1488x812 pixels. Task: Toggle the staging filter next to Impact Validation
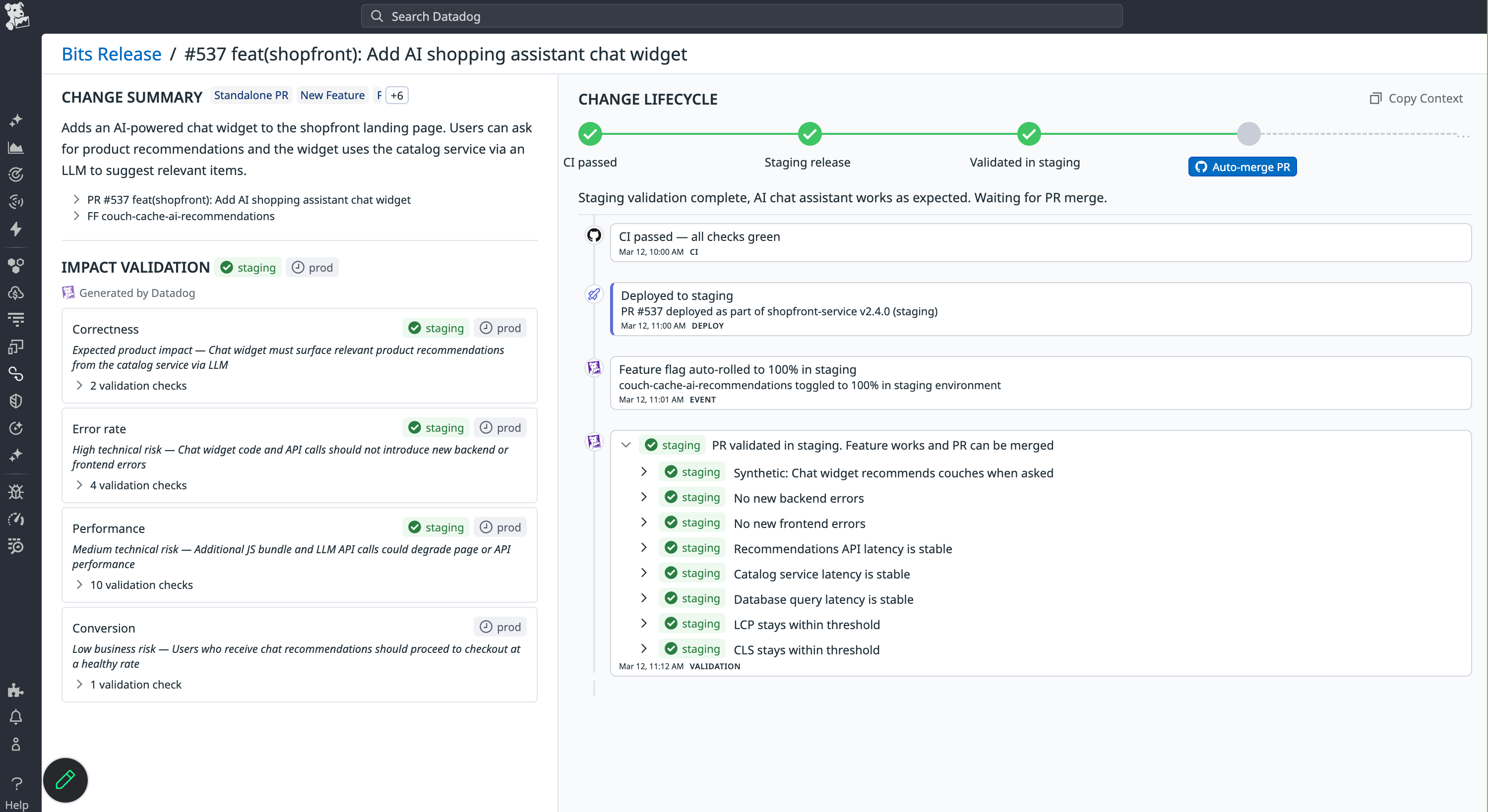pyautogui.click(x=248, y=267)
